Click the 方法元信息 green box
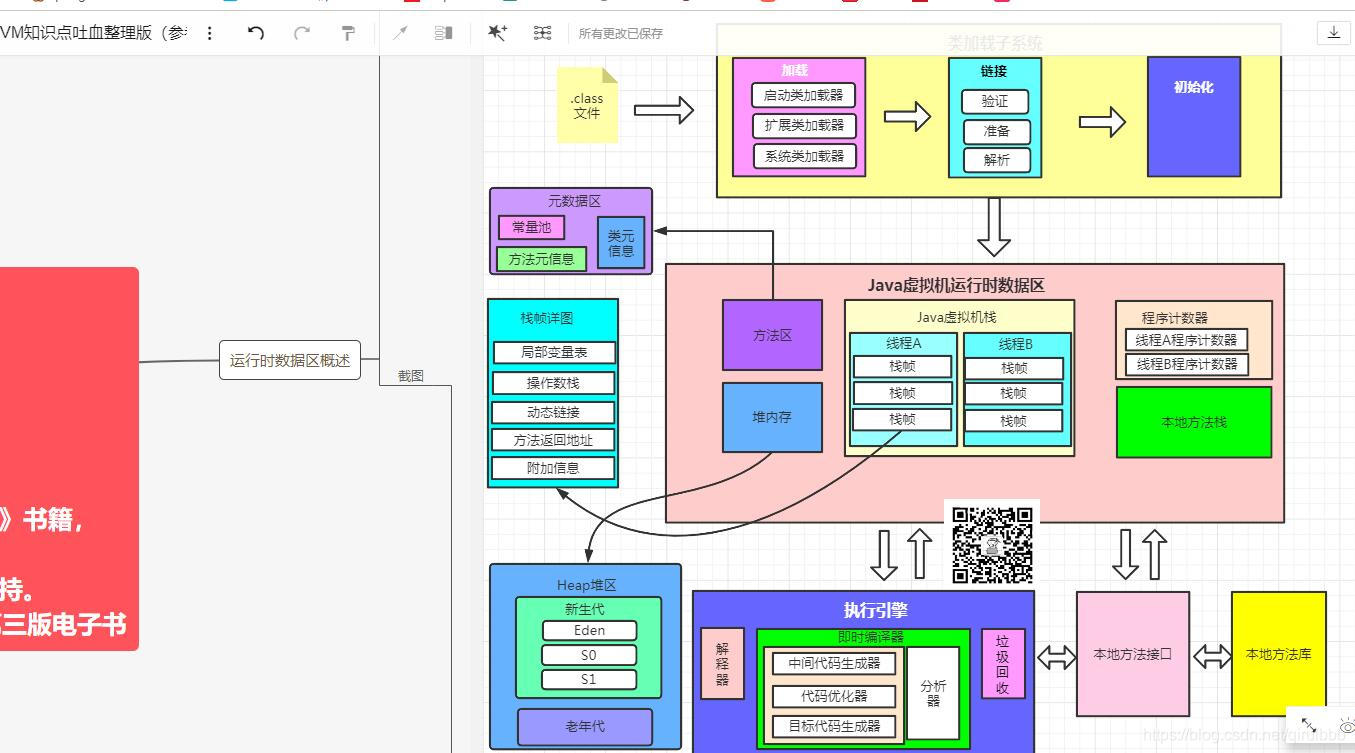1355x753 pixels. (x=541, y=259)
